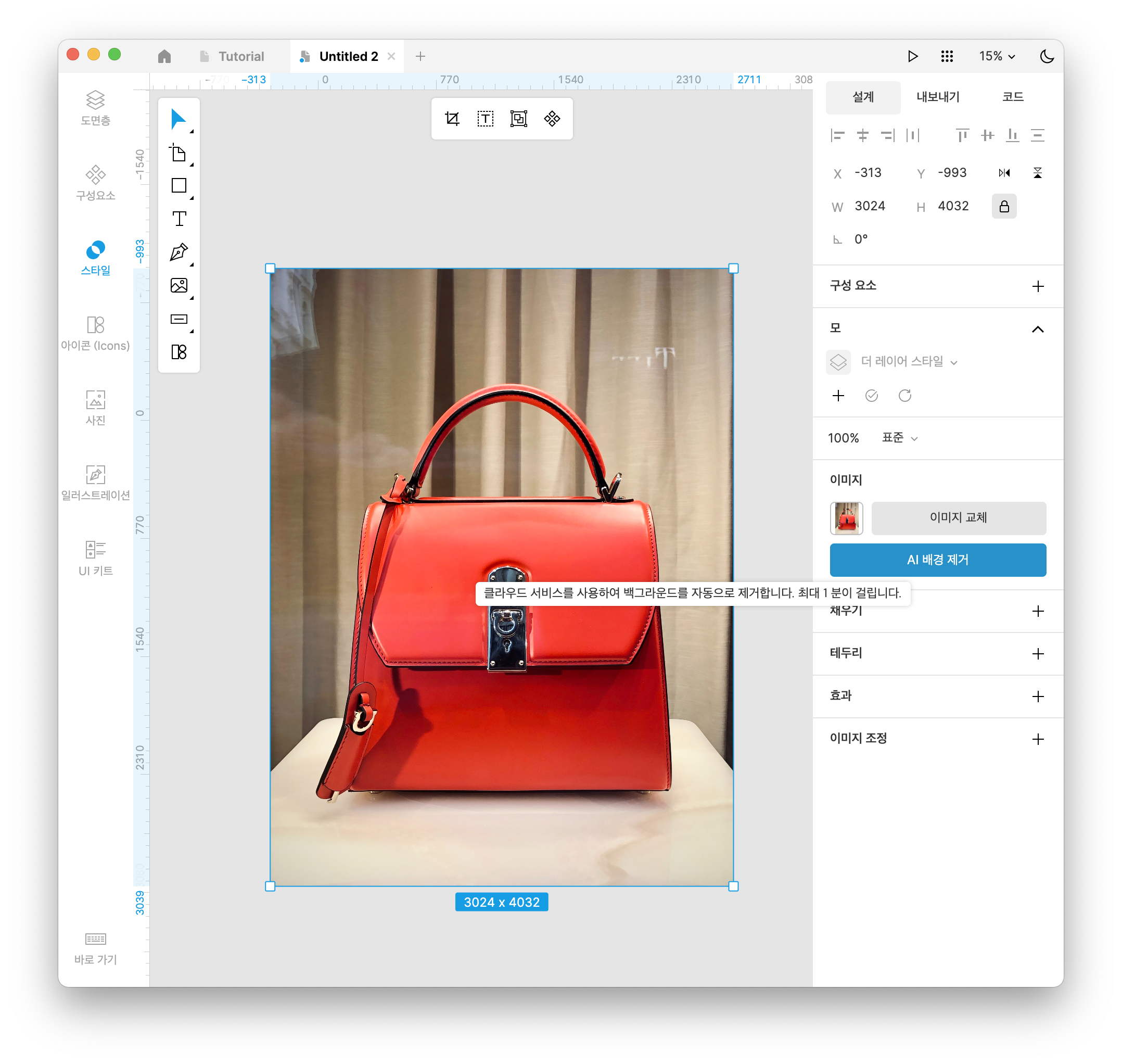Click the AI 배경 제거 button
1122x1064 pixels.
pos(937,559)
